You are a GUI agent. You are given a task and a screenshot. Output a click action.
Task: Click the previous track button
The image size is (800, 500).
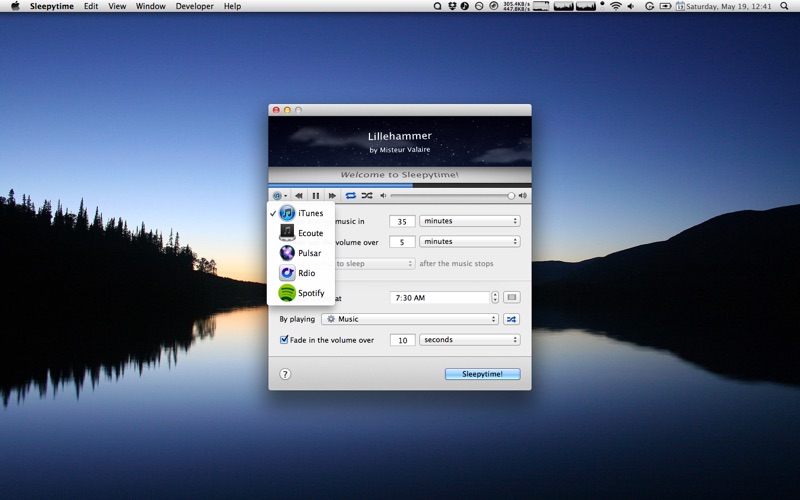tap(299, 196)
